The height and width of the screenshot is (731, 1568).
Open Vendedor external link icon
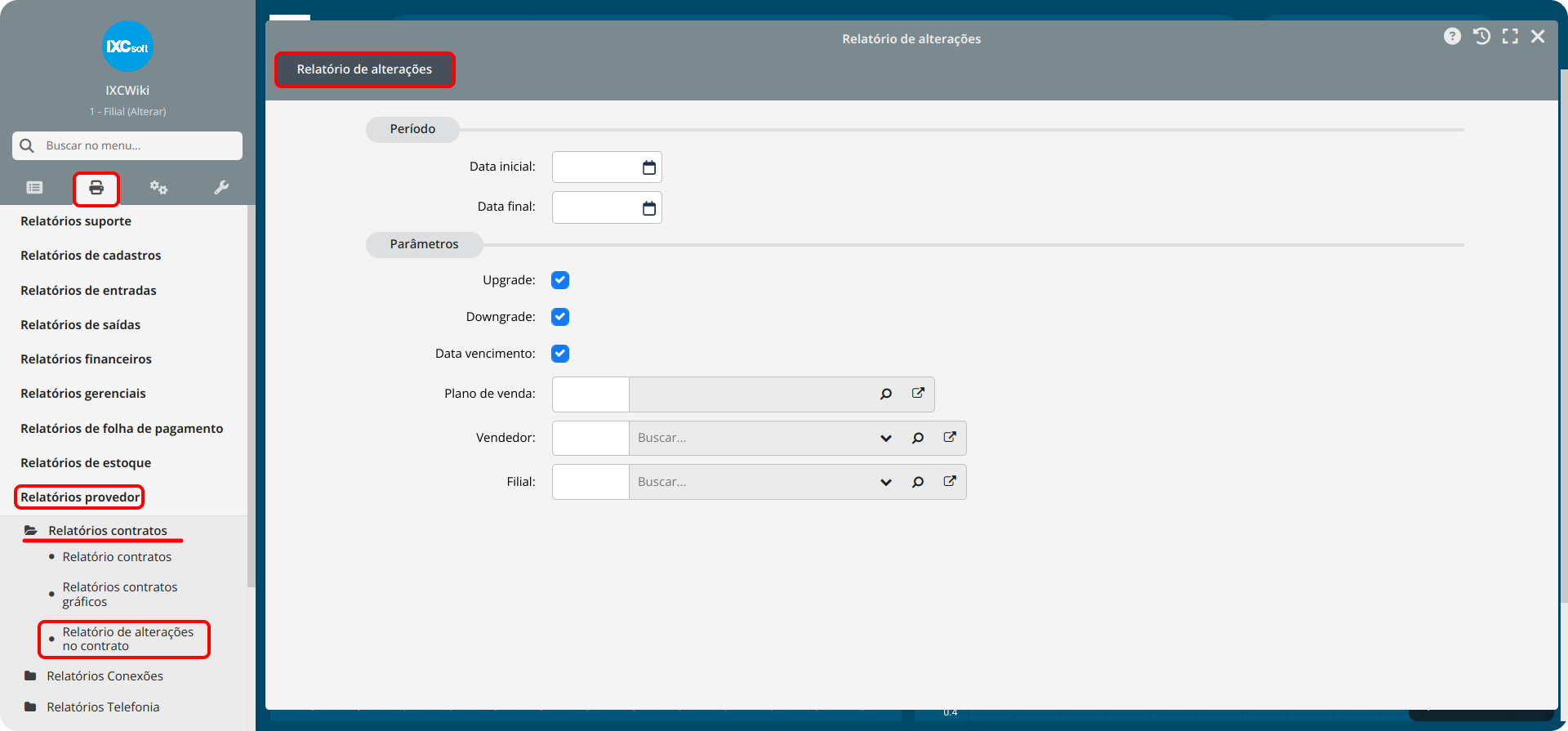pyautogui.click(x=950, y=438)
